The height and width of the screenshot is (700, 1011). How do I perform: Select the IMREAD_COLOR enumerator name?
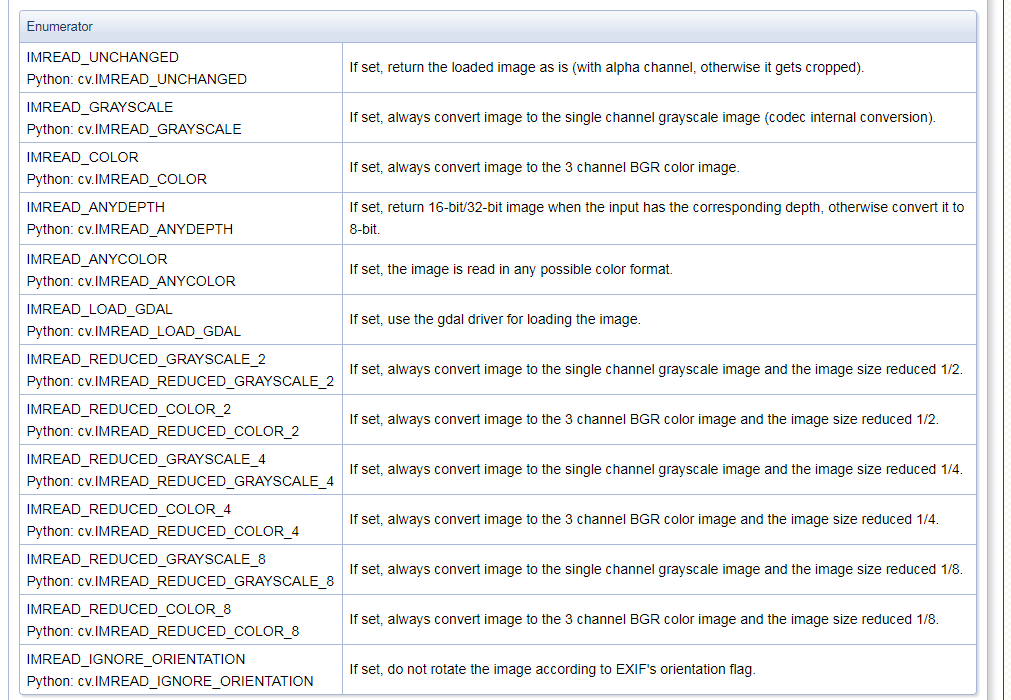pos(83,157)
